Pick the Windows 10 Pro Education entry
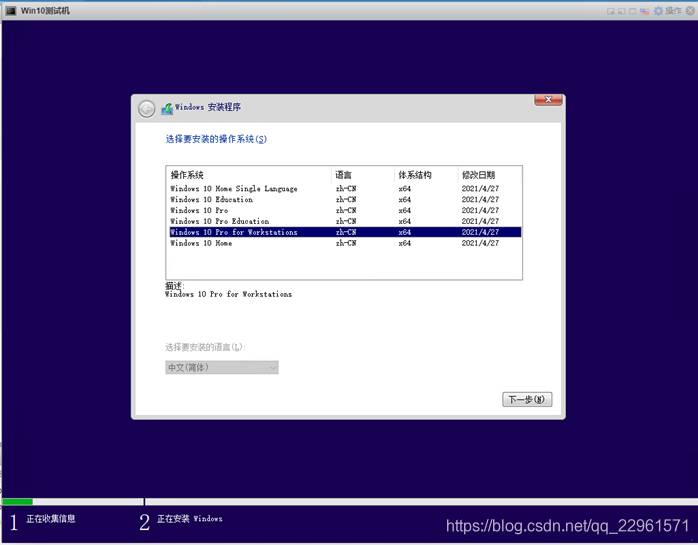 point(220,221)
